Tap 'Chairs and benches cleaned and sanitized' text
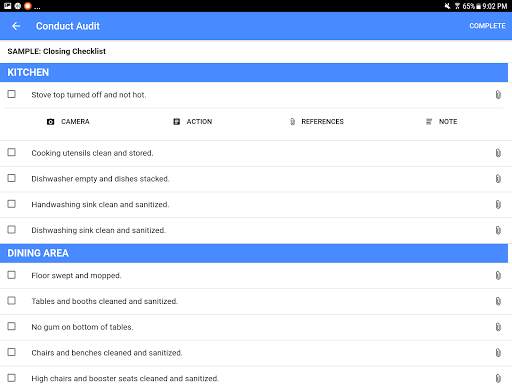The image size is (512, 384). point(107,353)
